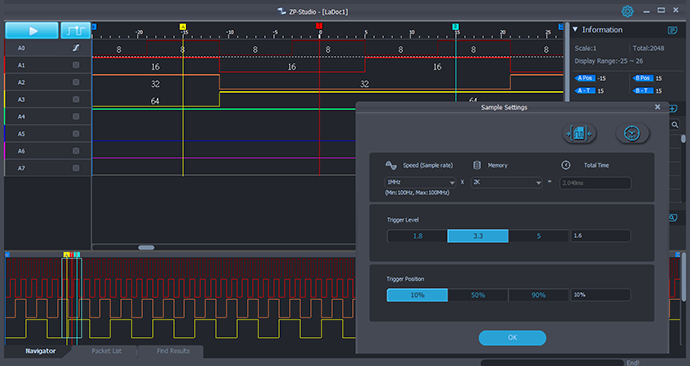
Task: Click the navigator view window box
Action: (71, 298)
